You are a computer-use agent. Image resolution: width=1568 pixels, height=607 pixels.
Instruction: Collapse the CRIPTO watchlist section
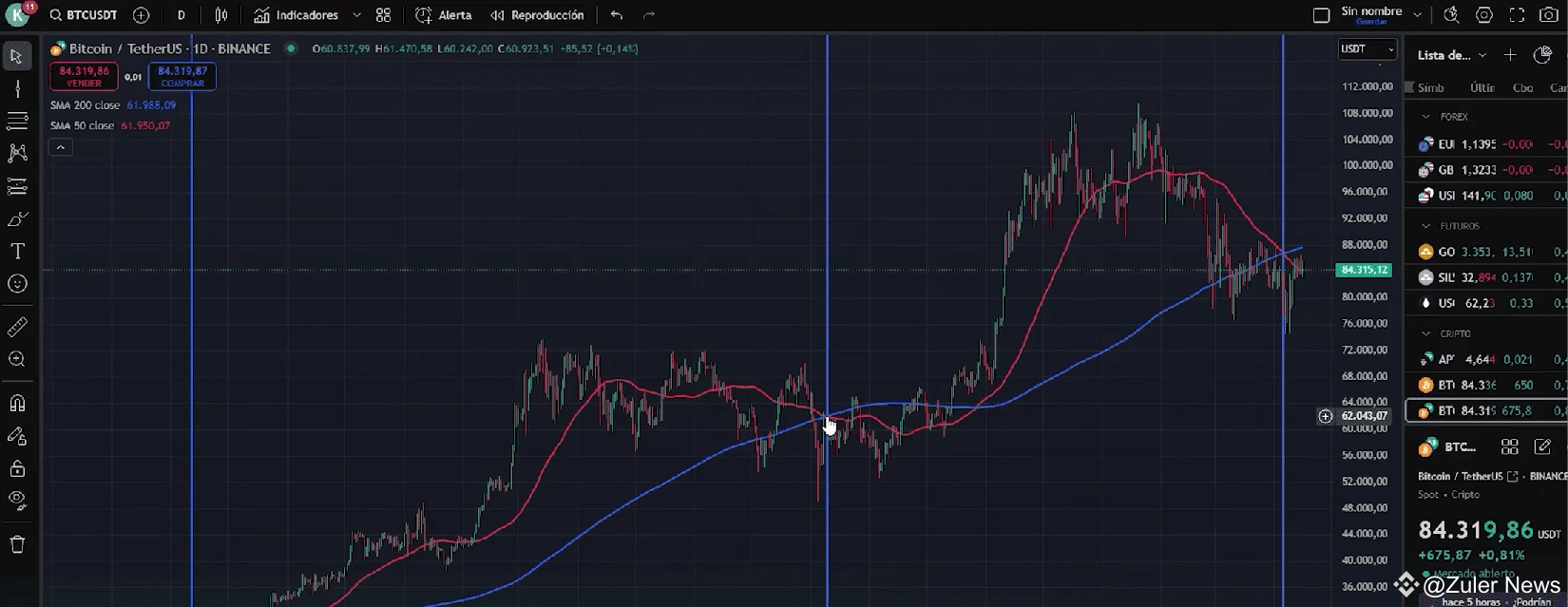[x=1426, y=333]
